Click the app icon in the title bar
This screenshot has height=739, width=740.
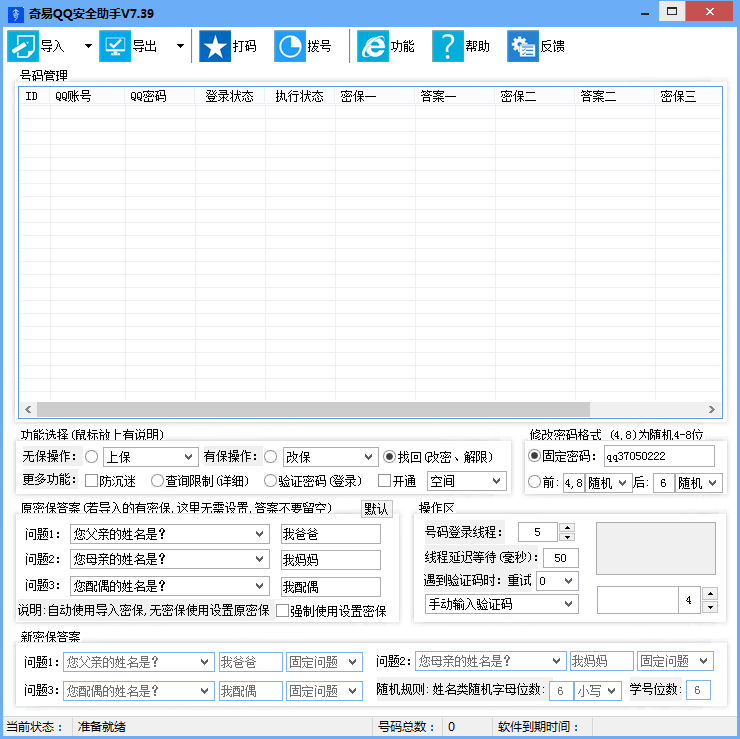click(x=14, y=13)
